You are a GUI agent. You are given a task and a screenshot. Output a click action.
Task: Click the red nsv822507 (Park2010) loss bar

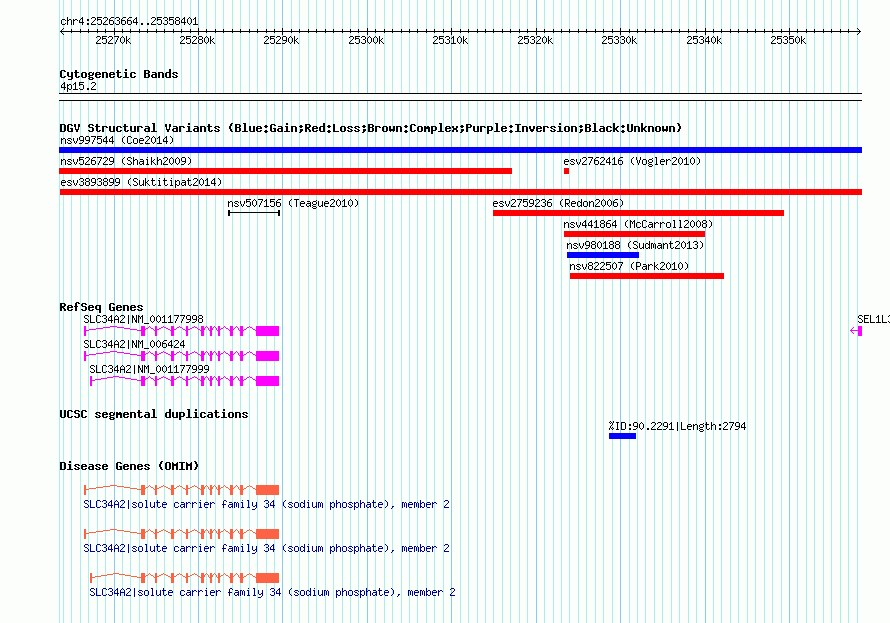coord(647,276)
